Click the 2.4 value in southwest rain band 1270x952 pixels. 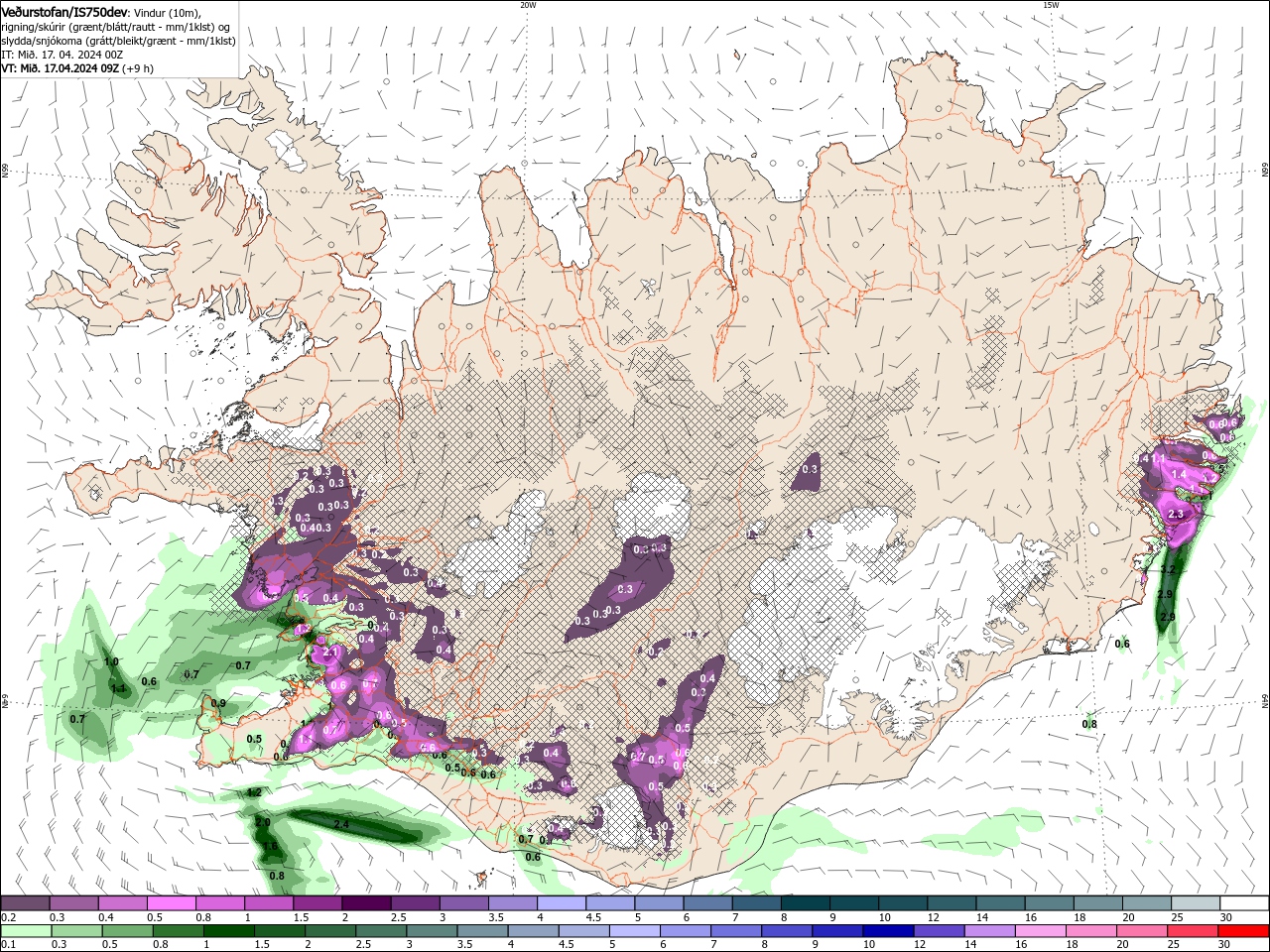coord(341,825)
